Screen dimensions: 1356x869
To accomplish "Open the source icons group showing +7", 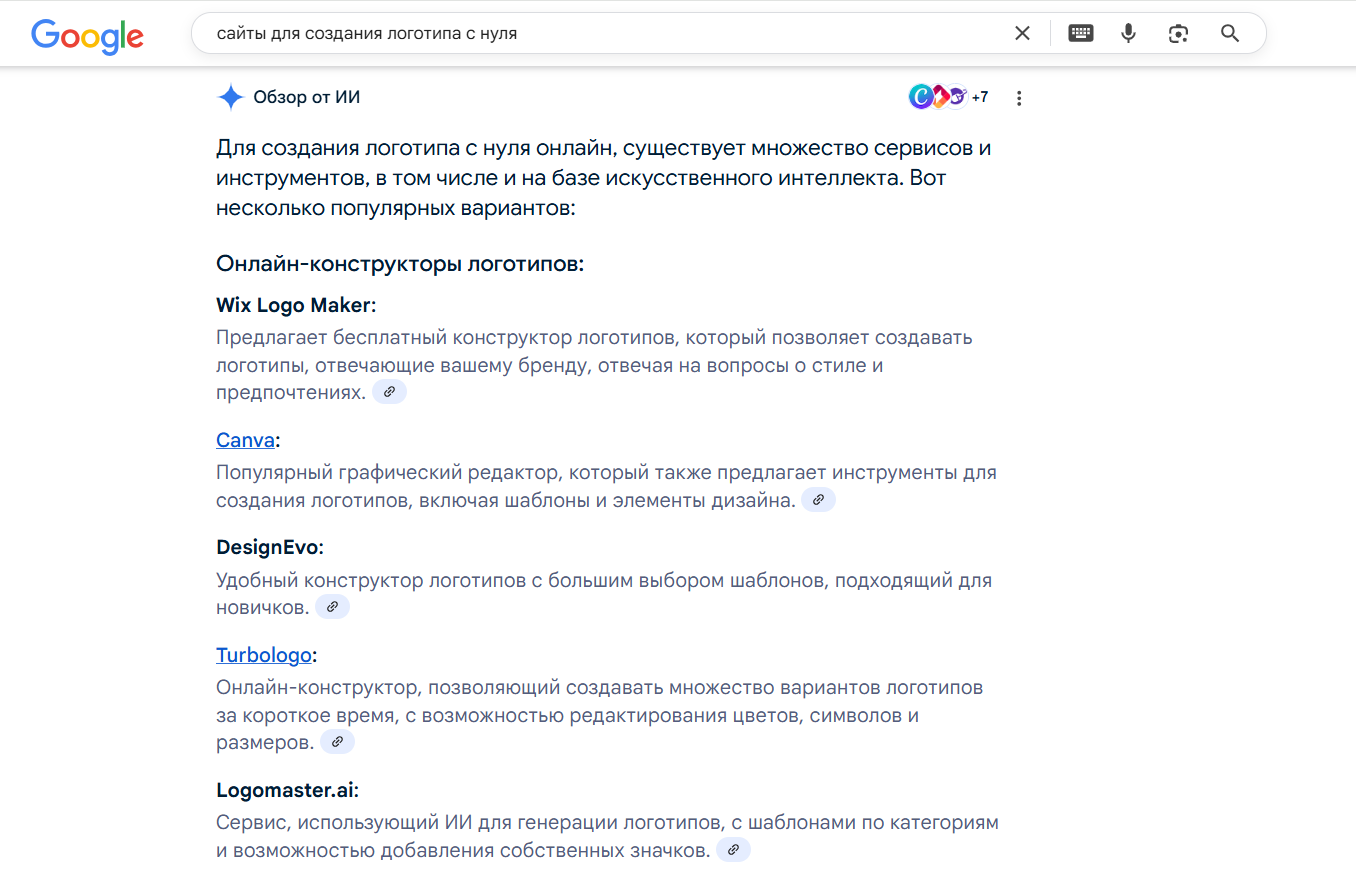I will click(949, 97).
